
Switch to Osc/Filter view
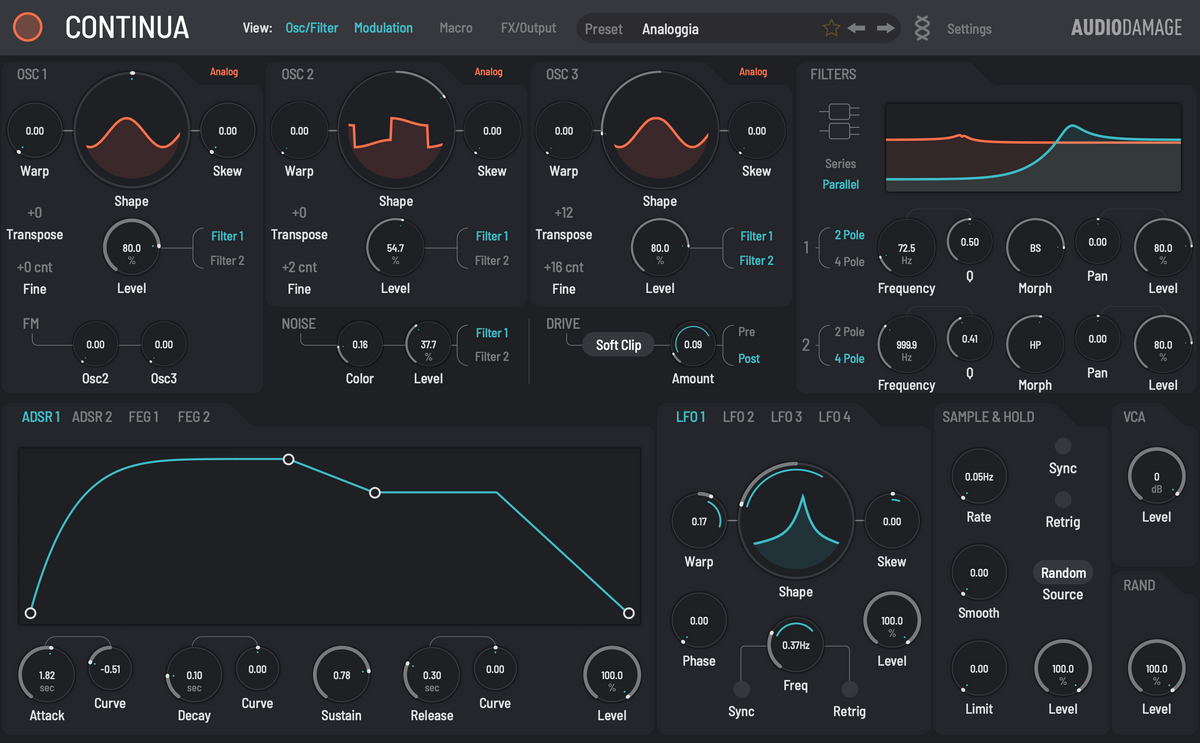pyautogui.click(x=311, y=28)
